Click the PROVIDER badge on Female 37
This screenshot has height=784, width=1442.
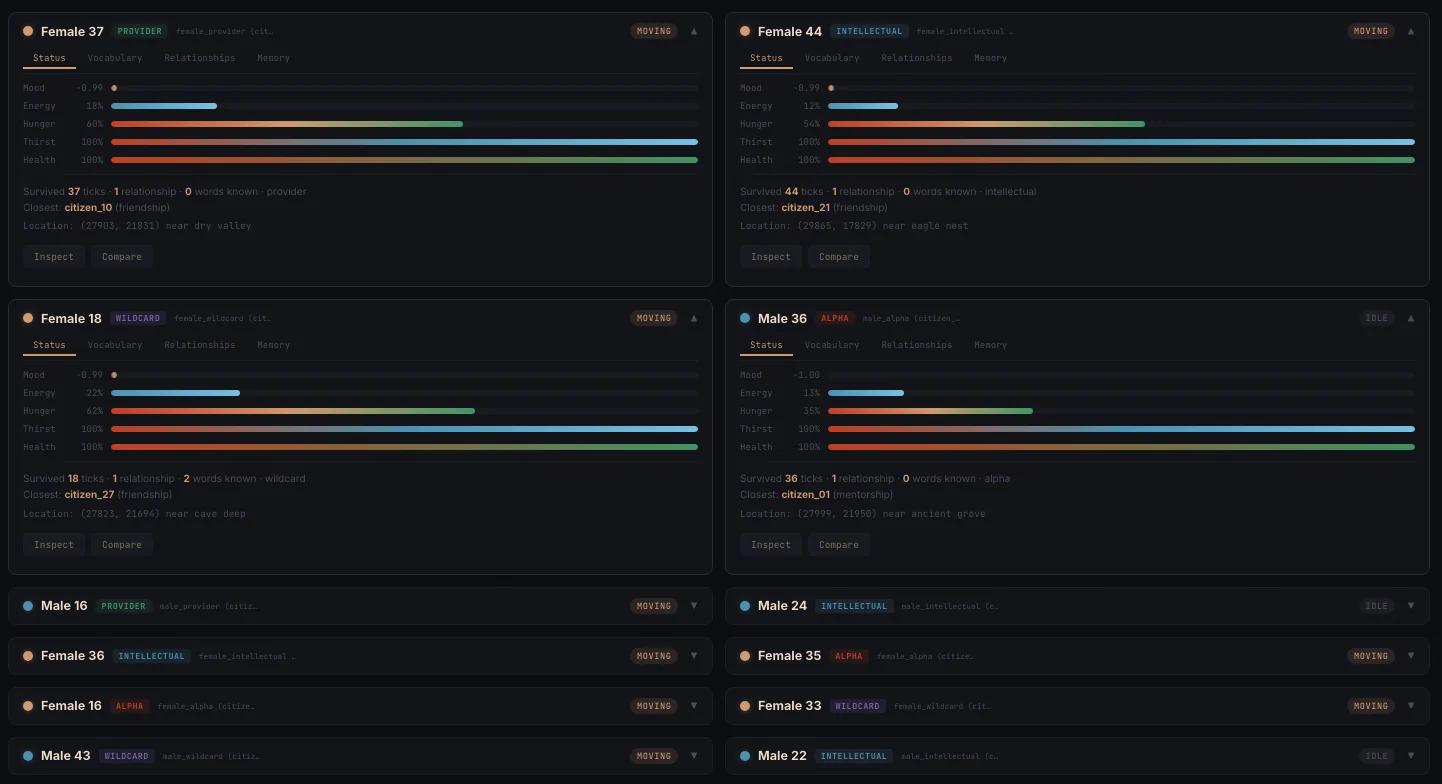pos(140,31)
